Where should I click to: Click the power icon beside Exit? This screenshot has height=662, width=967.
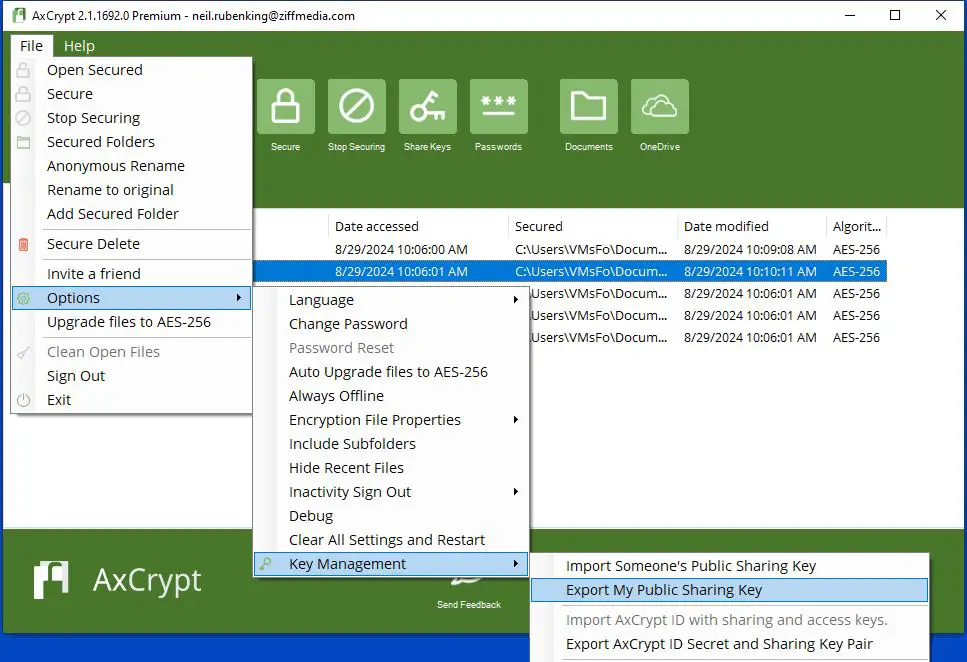click(x=23, y=400)
